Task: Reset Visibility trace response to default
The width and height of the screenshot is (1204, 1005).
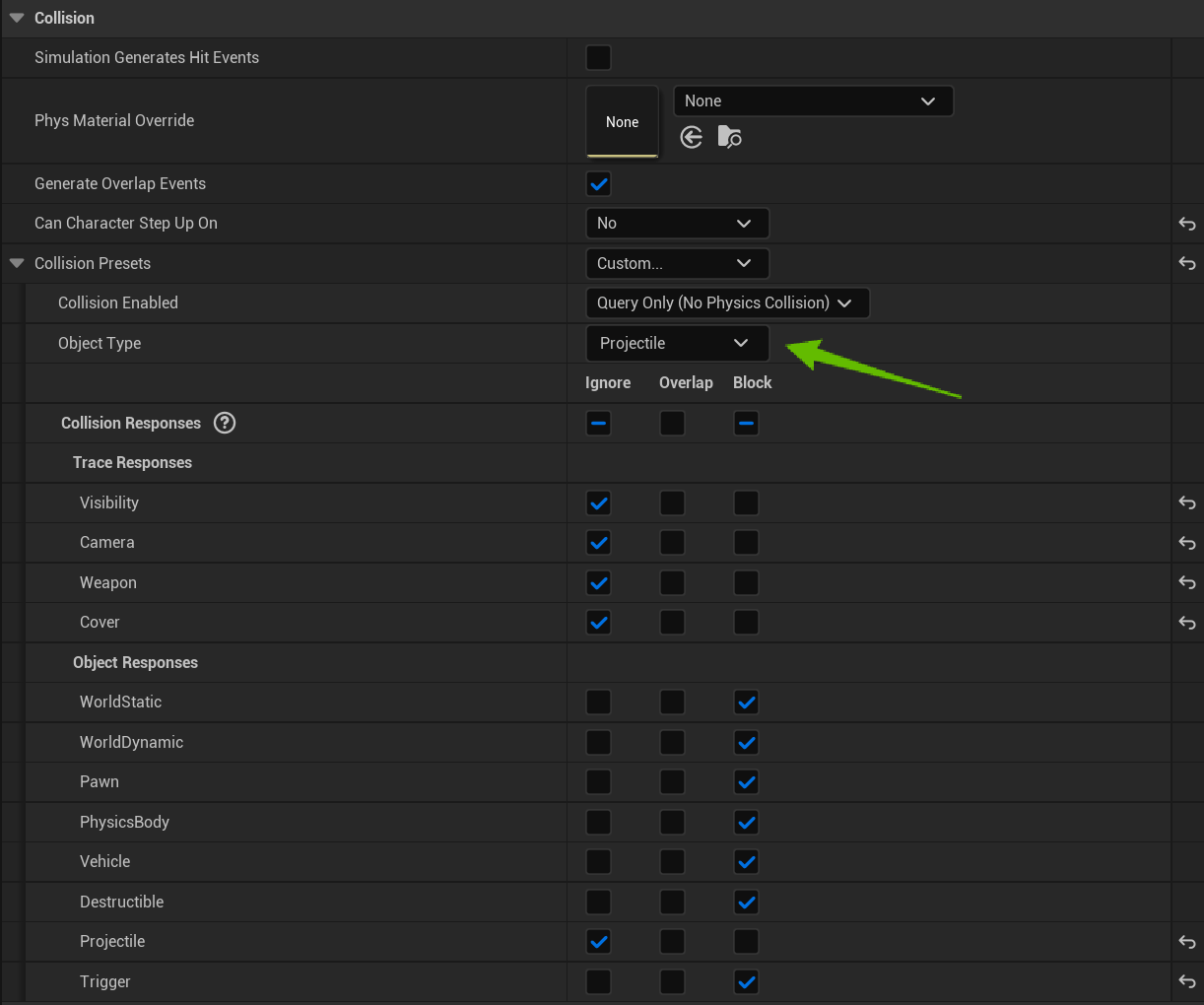Action: tap(1187, 502)
